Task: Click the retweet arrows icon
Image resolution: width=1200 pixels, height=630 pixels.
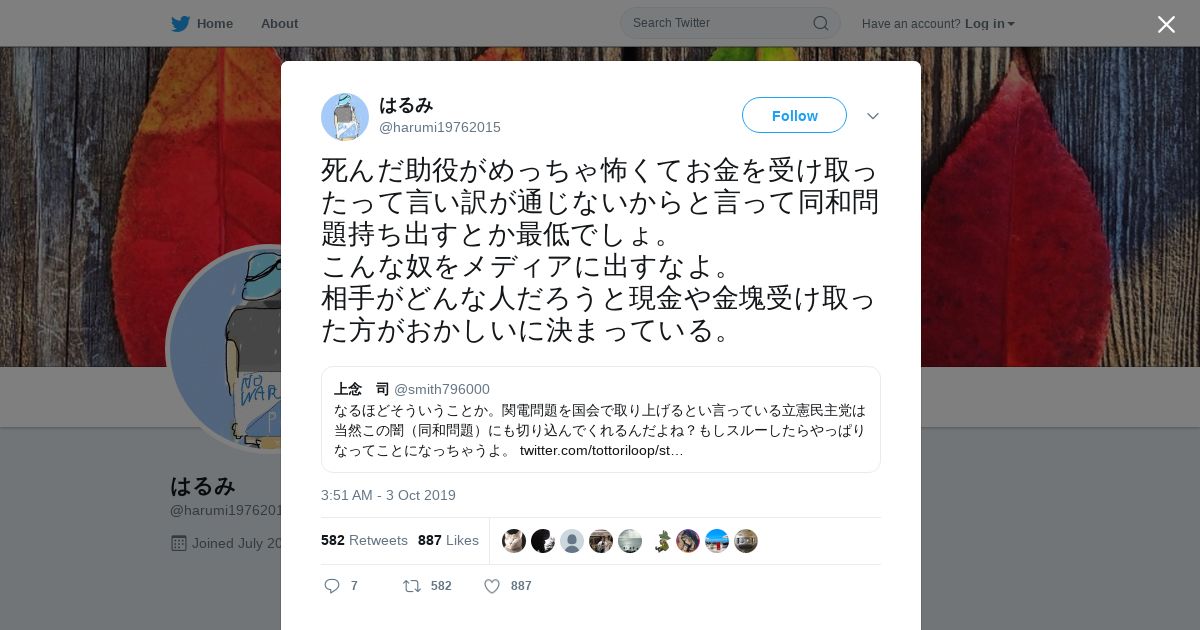Action: [411, 586]
